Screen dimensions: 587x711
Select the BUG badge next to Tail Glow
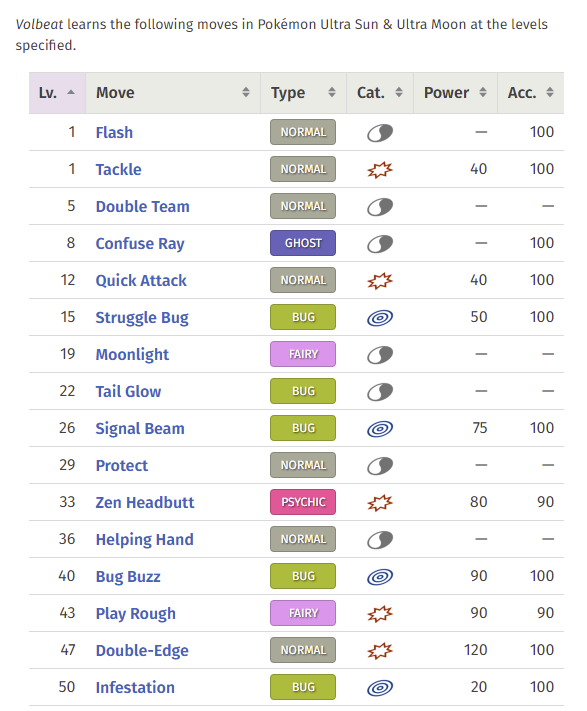(303, 391)
